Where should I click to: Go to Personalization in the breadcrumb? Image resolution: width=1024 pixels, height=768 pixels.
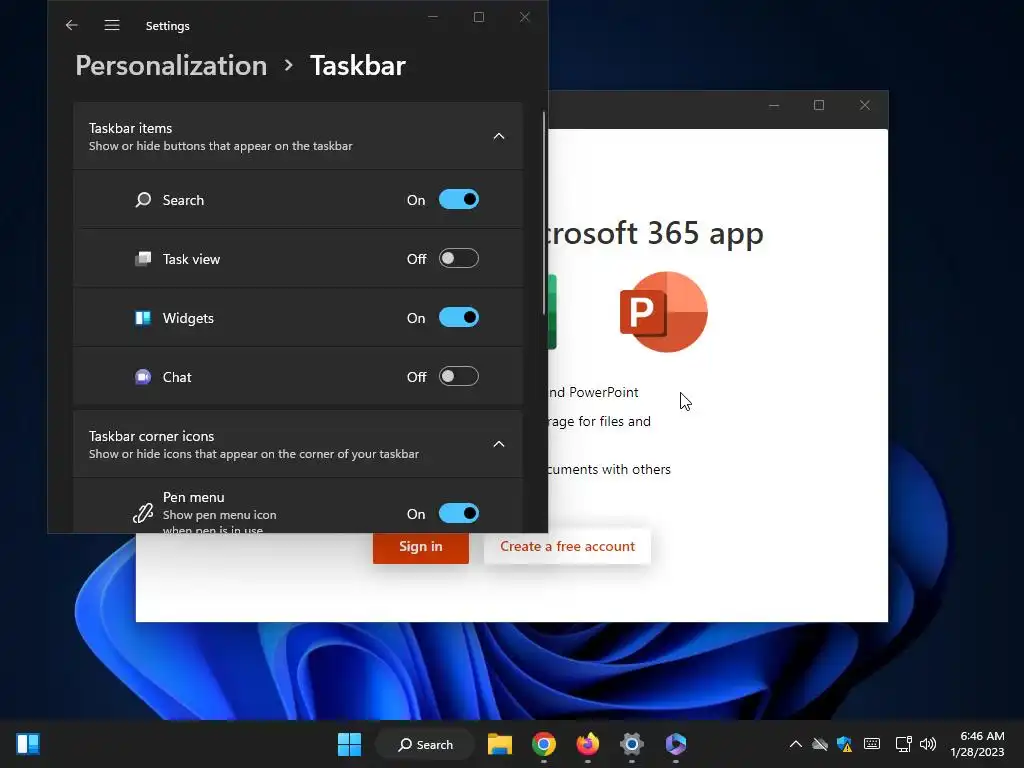[x=171, y=65]
